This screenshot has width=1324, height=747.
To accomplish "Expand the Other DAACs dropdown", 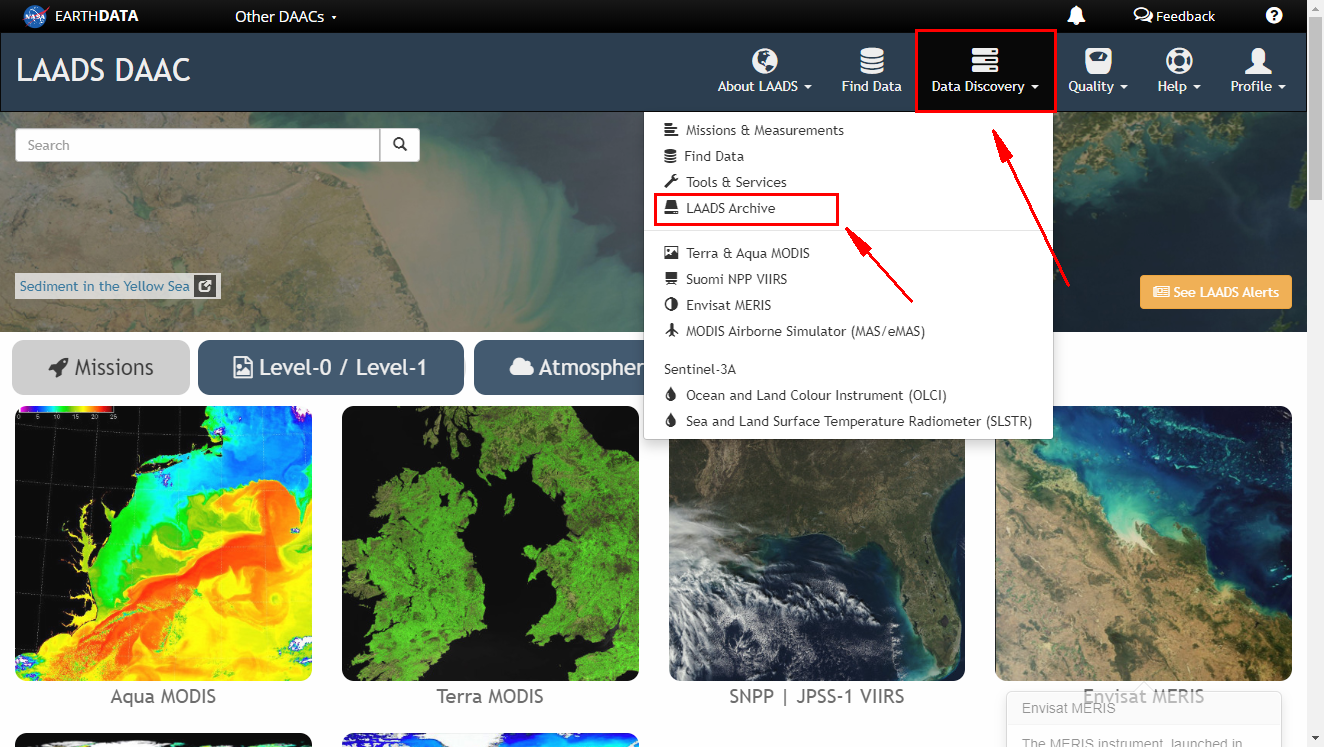I will pos(286,16).
